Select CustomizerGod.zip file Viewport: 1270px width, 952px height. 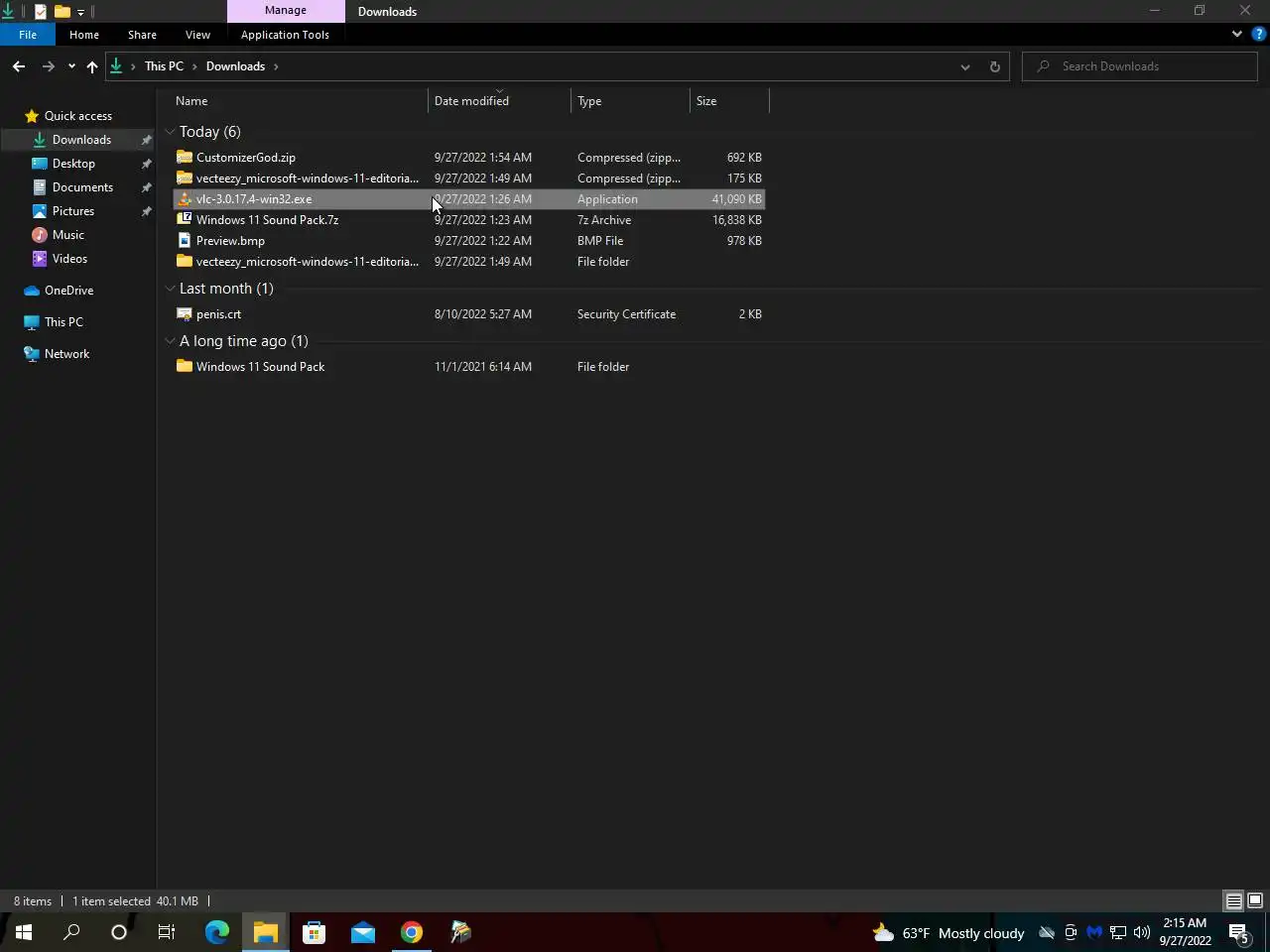pyautogui.click(x=468, y=158)
